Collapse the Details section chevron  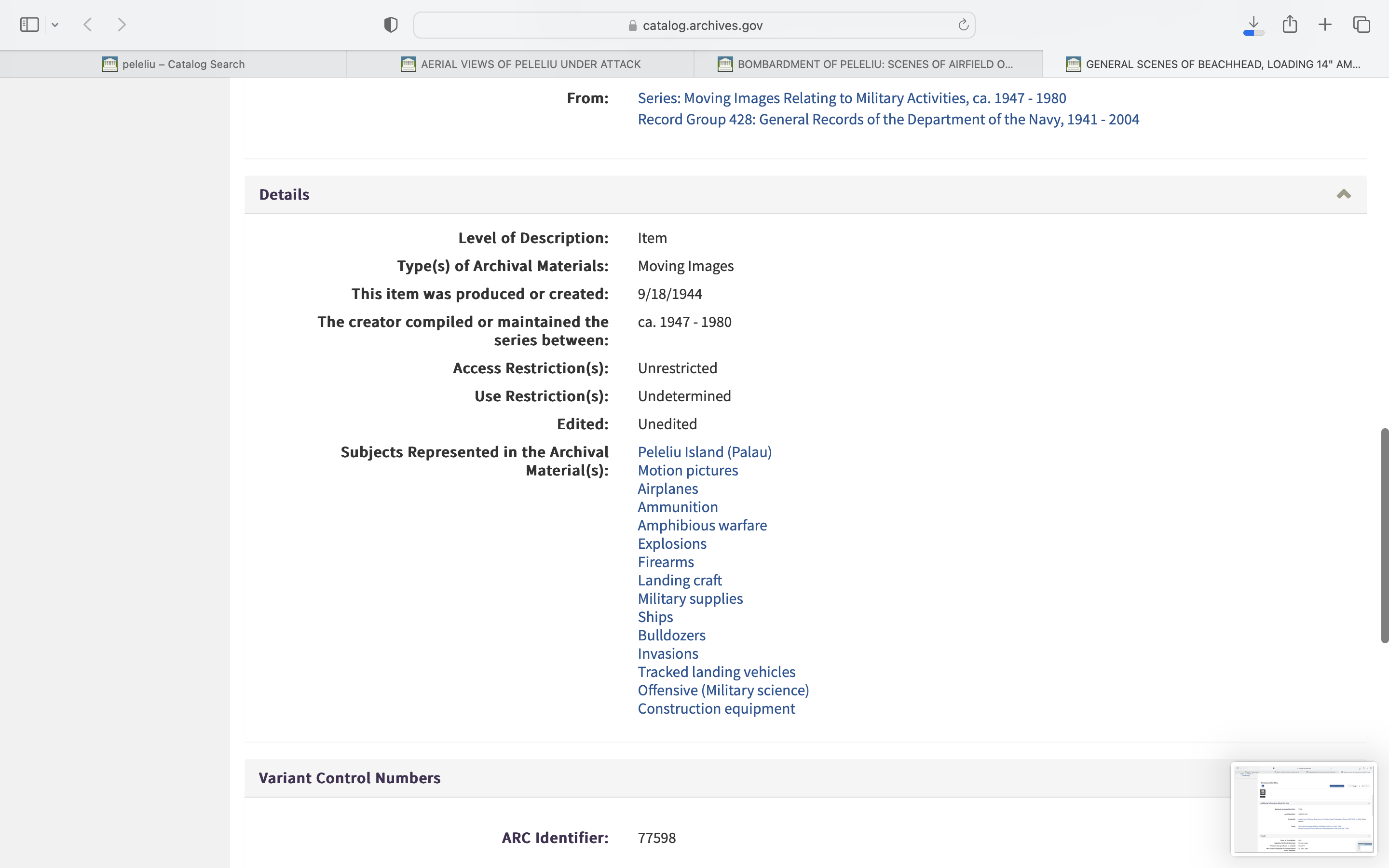1343,195
